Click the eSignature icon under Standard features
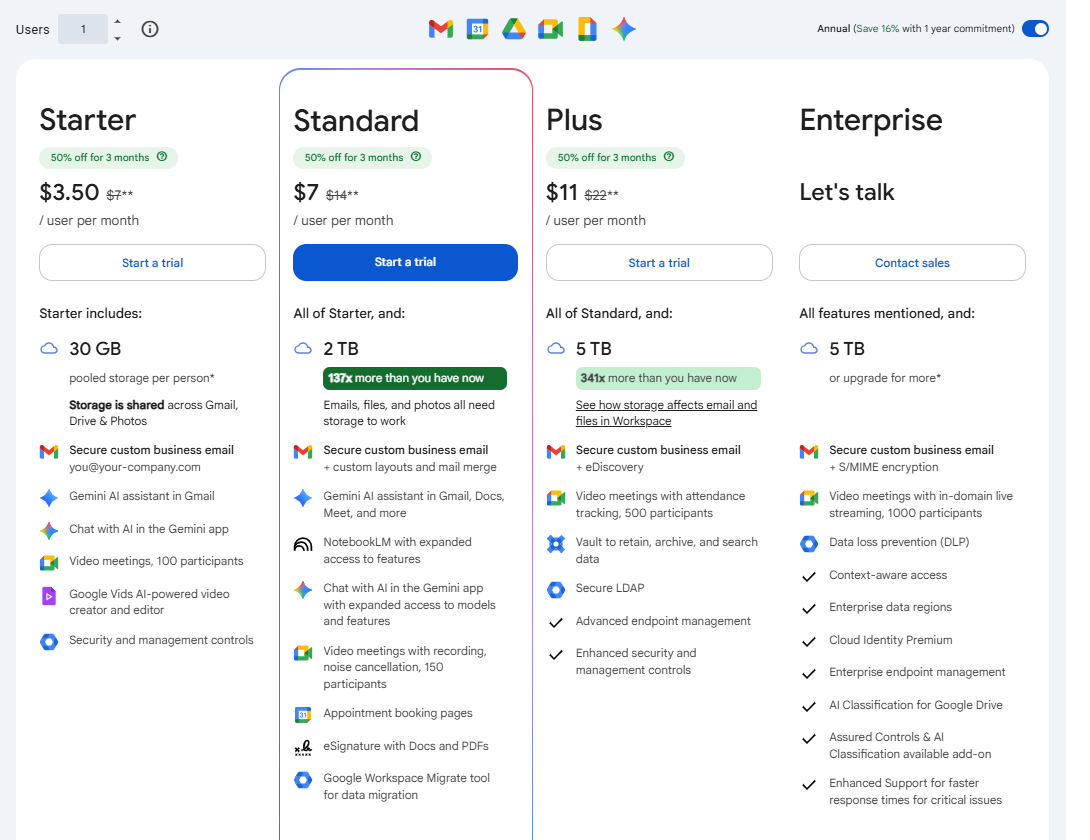The height and width of the screenshot is (840, 1090). [302, 746]
